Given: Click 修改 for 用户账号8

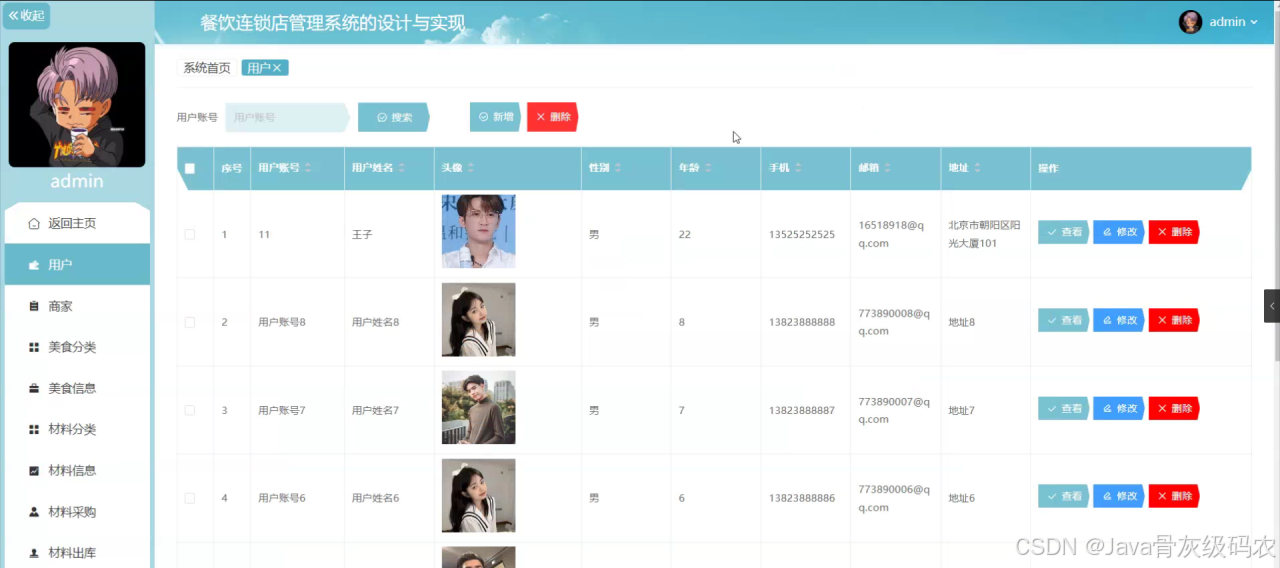Looking at the screenshot, I should click(1119, 320).
